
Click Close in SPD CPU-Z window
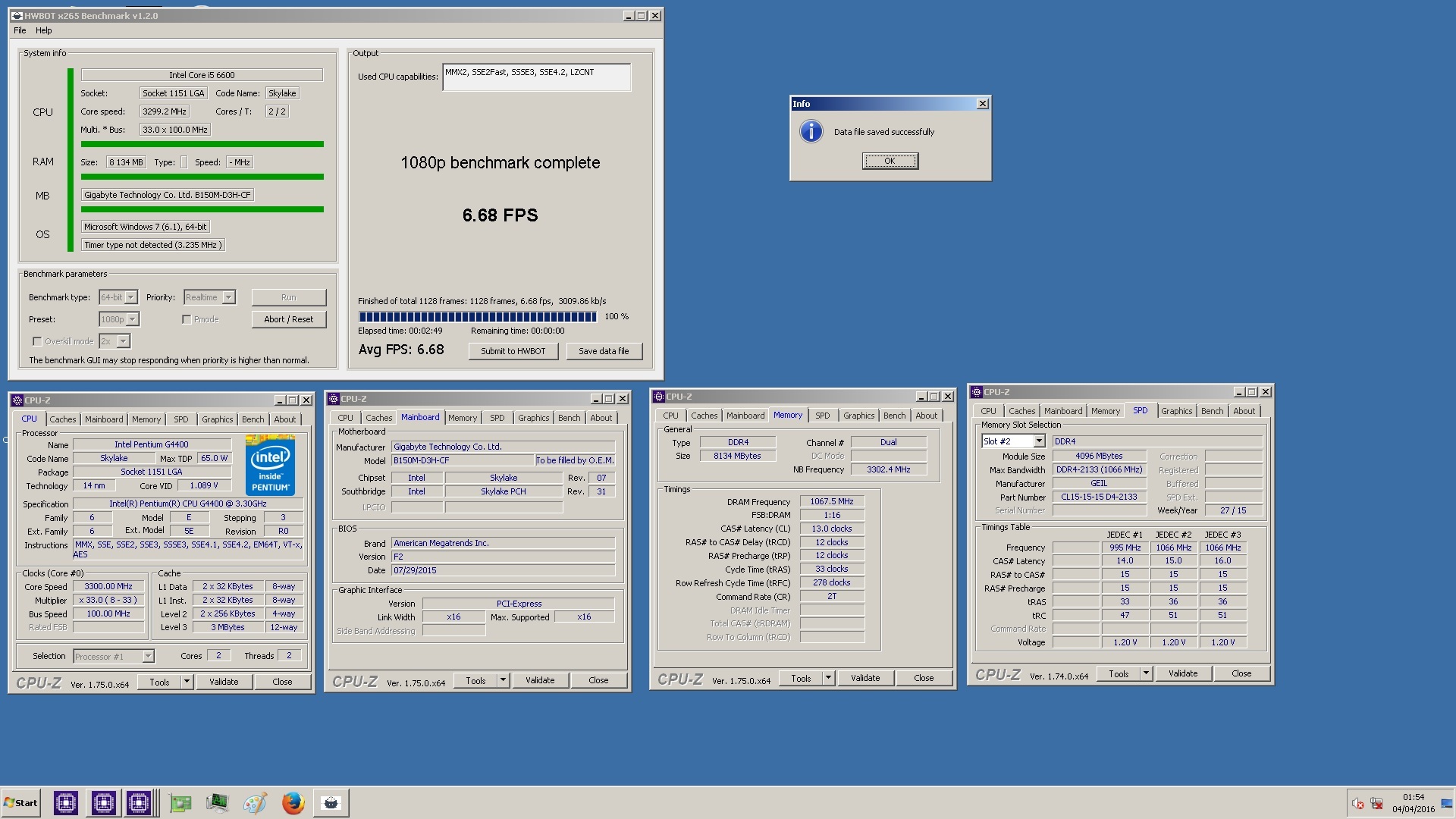coord(1241,673)
